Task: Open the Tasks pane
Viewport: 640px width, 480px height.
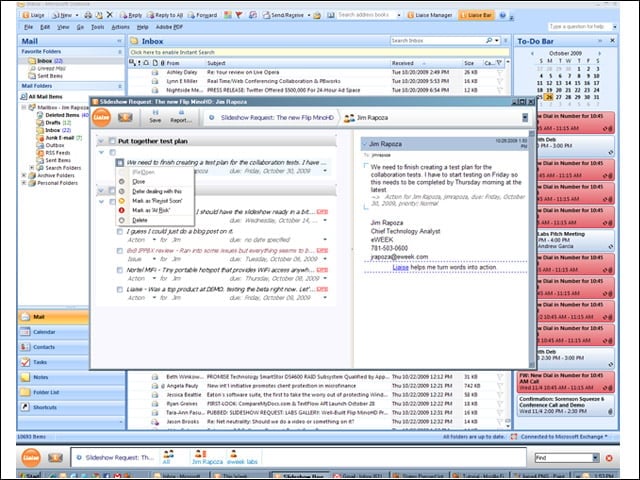Action: pyautogui.click(x=53, y=362)
